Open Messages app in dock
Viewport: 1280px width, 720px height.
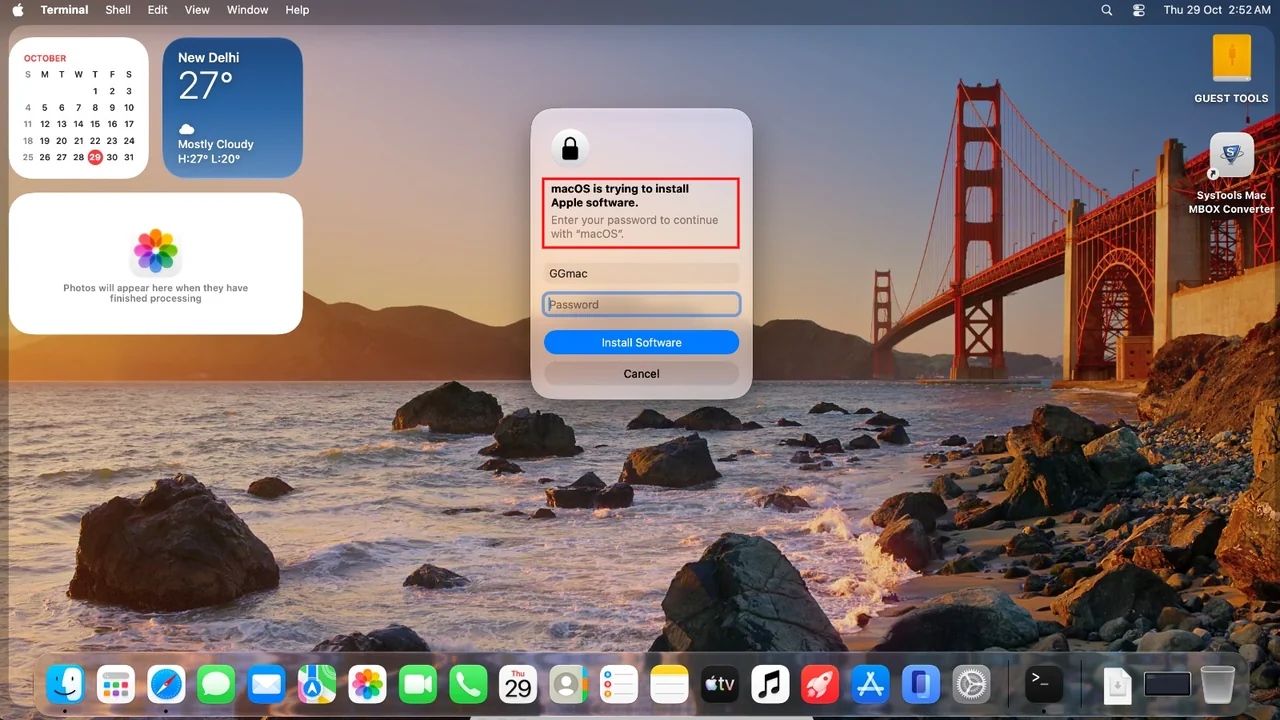[216, 685]
